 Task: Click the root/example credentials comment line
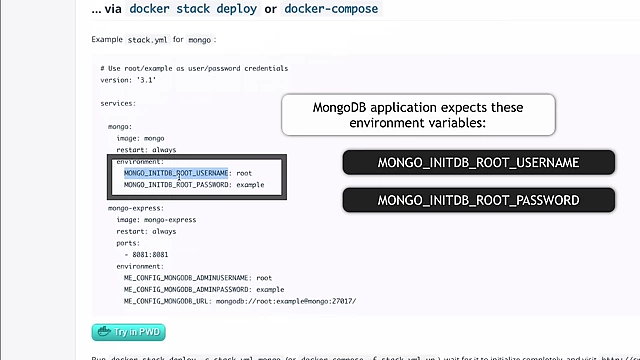tap(194, 68)
